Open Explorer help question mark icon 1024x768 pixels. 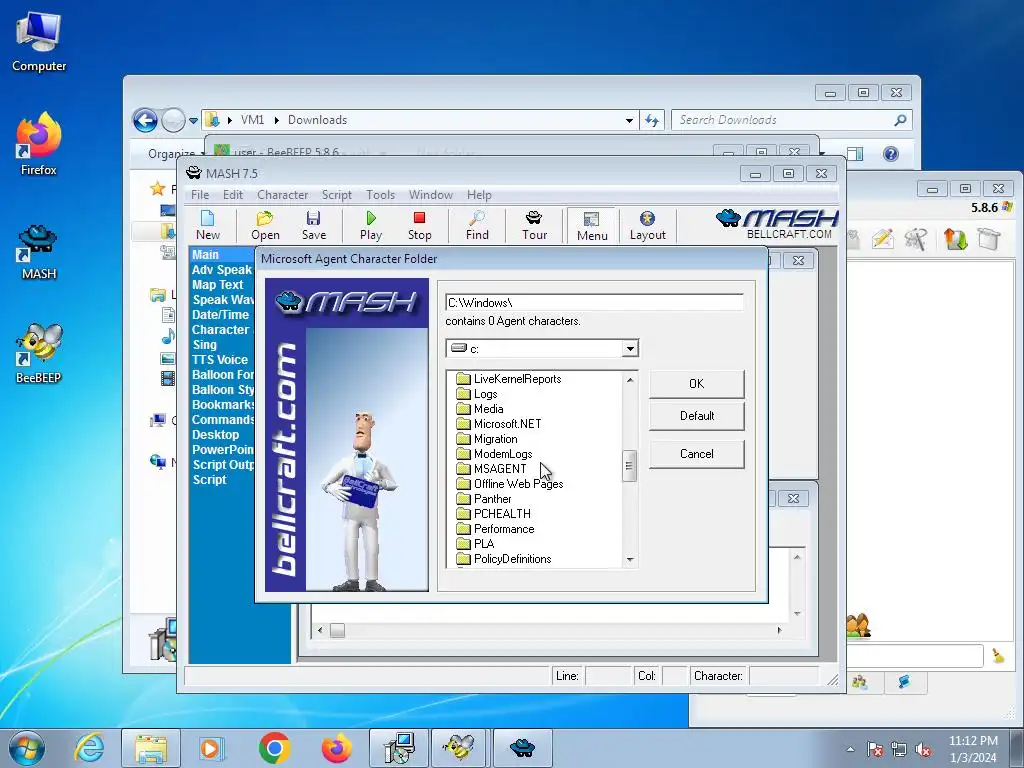point(890,153)
